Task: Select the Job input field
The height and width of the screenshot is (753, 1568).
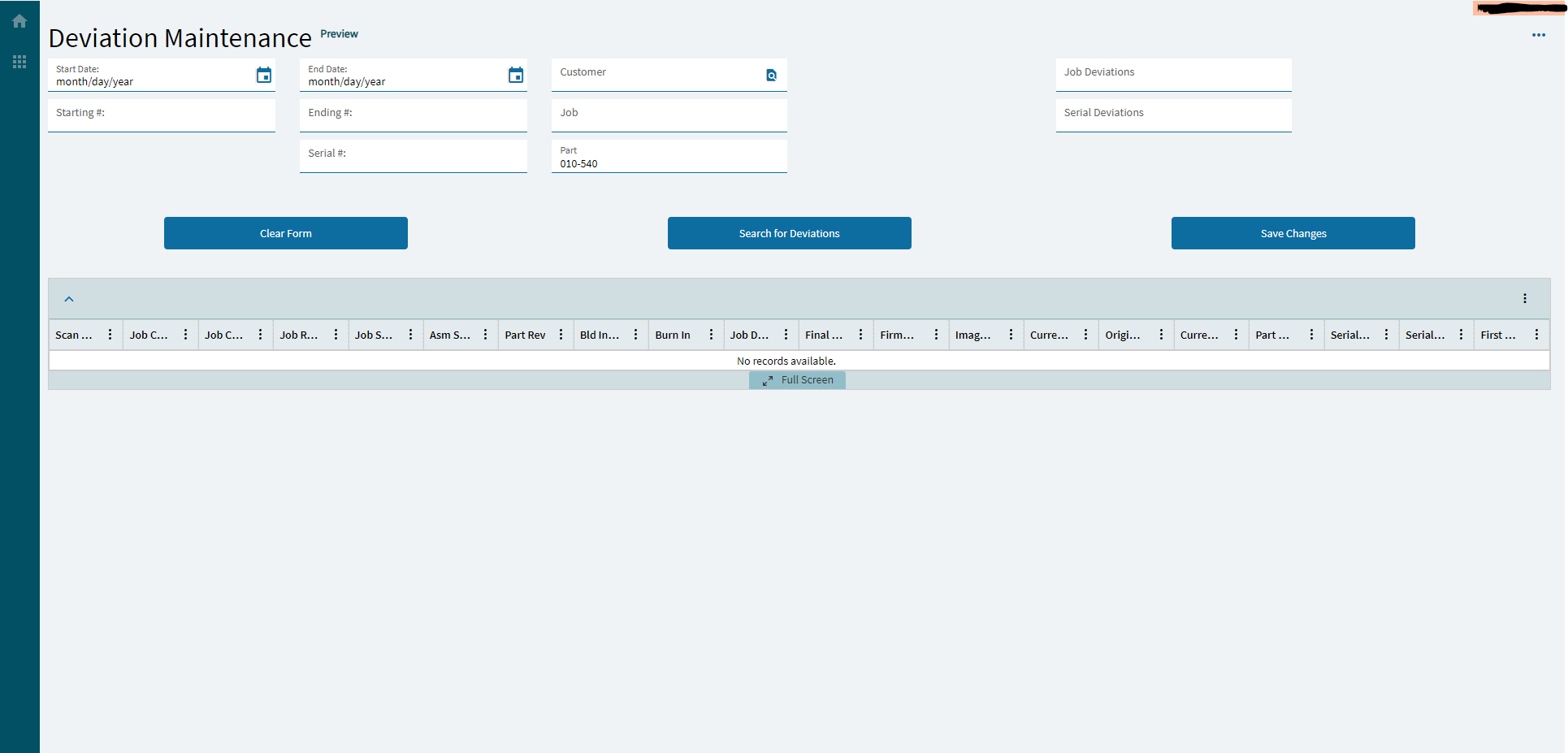Action: [x=669, y=115]
